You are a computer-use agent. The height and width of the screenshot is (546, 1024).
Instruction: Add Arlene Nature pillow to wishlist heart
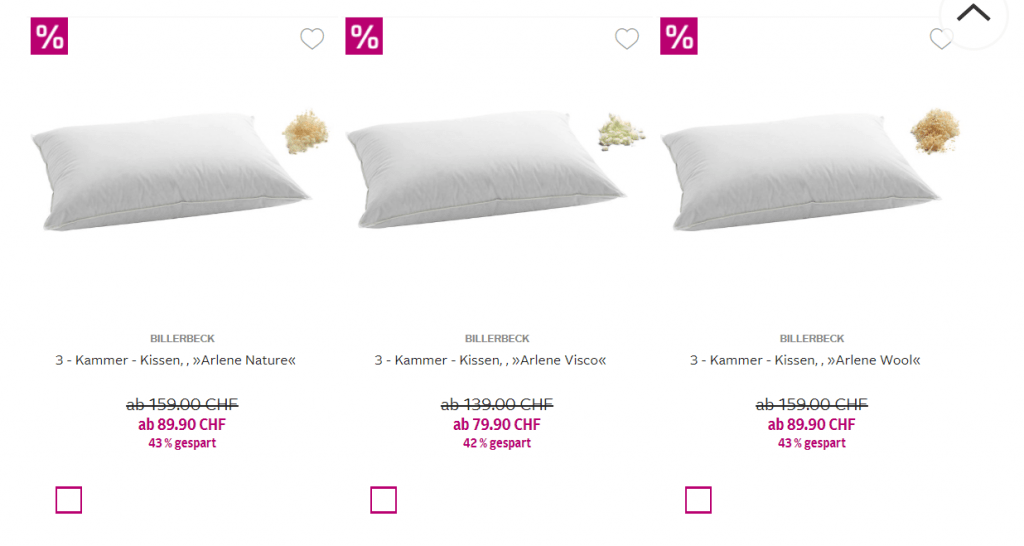[x=312, y=39]
